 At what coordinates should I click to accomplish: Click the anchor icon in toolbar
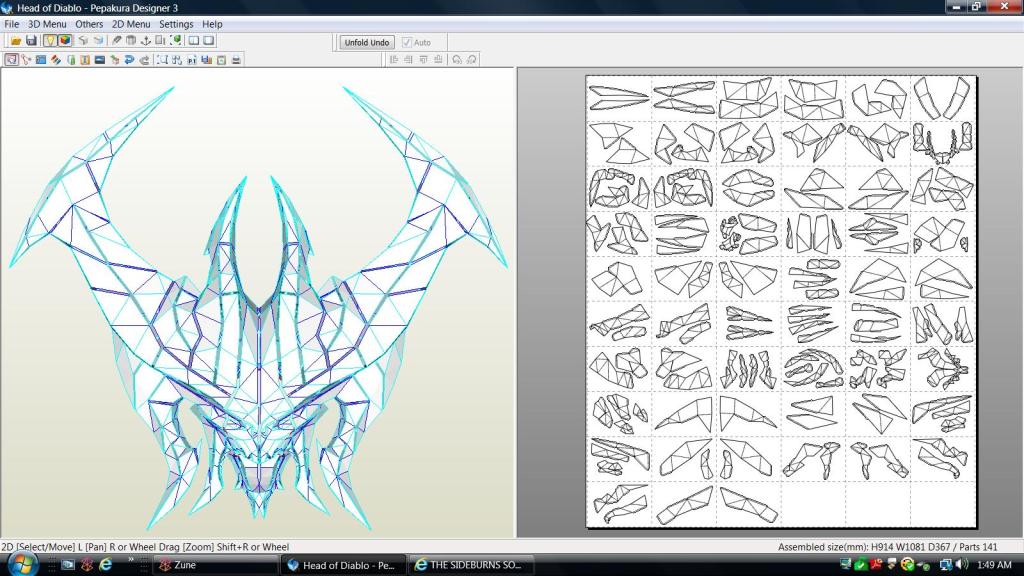[x=146, y=40]
